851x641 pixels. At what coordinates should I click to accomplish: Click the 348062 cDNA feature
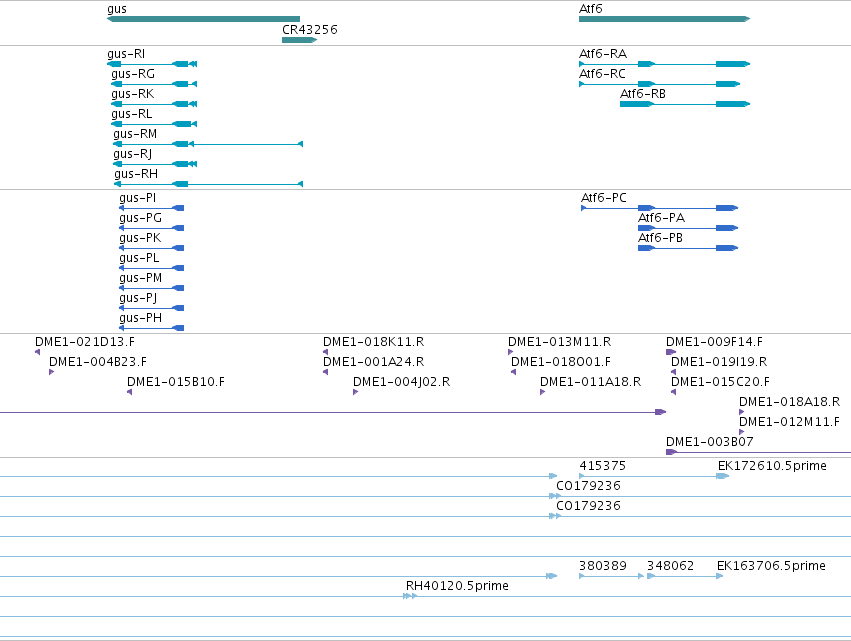point(685,576)
